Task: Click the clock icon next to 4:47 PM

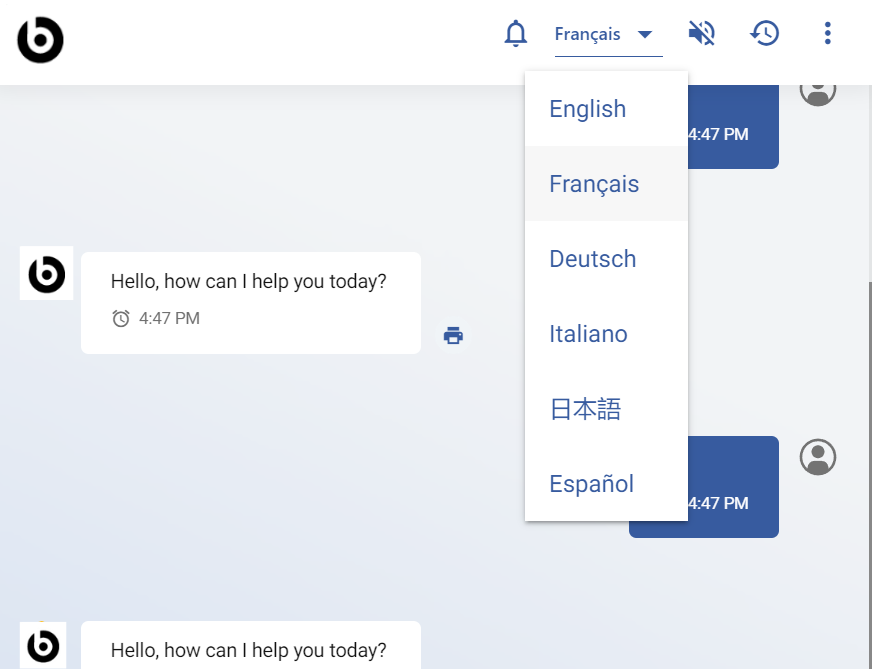Action: coord(121,319)
